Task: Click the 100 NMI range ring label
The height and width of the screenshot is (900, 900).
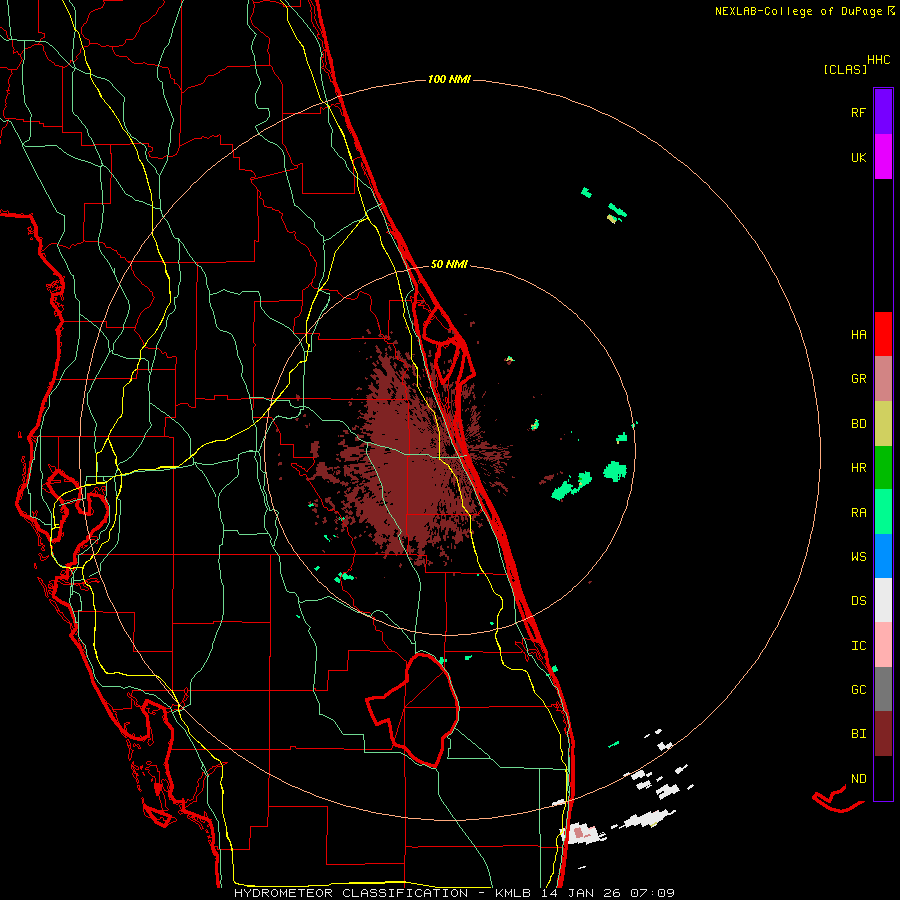Action: pyautogui.click(x=449, y=79)
